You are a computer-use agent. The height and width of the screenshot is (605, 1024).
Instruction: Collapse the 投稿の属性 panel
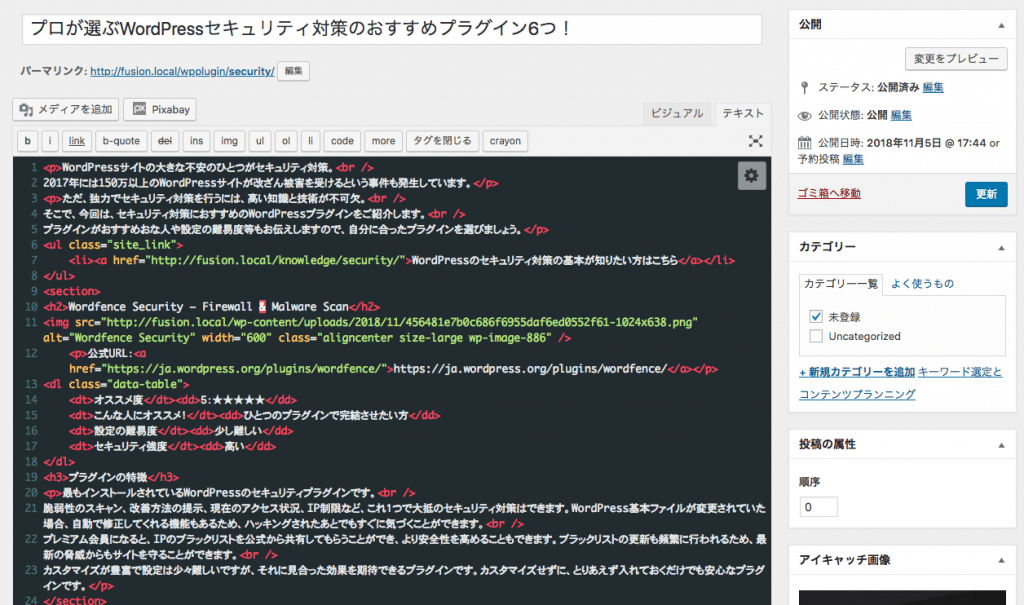tap(1001, 445)
